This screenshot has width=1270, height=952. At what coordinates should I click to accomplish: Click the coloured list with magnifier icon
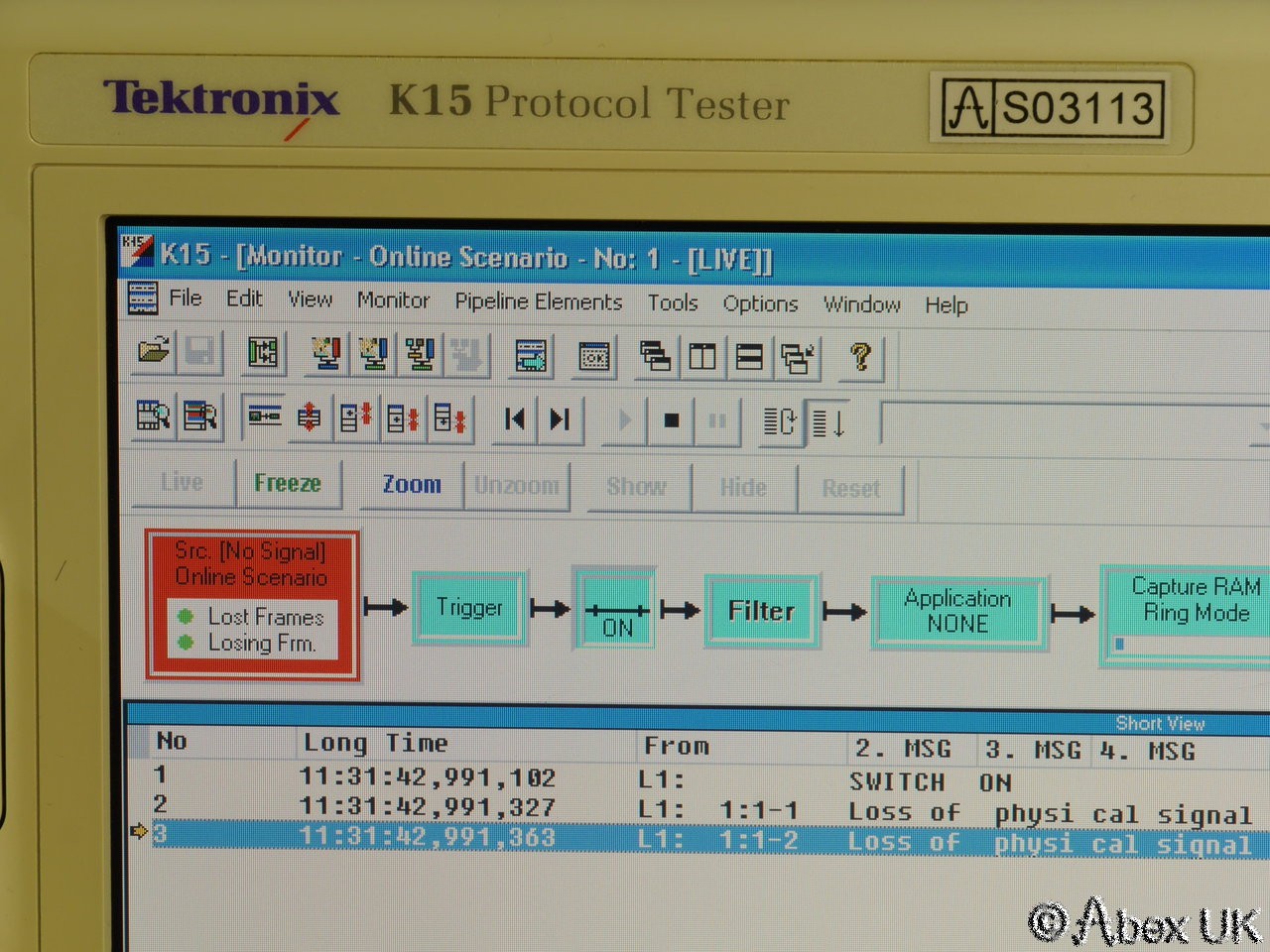199,416
